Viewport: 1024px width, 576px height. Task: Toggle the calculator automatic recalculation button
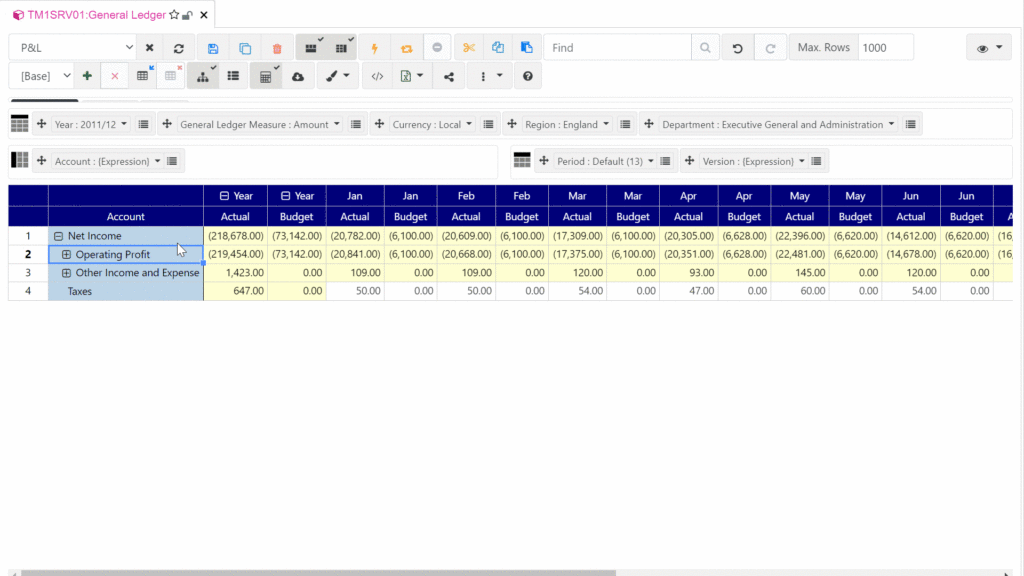coord(266,76)
